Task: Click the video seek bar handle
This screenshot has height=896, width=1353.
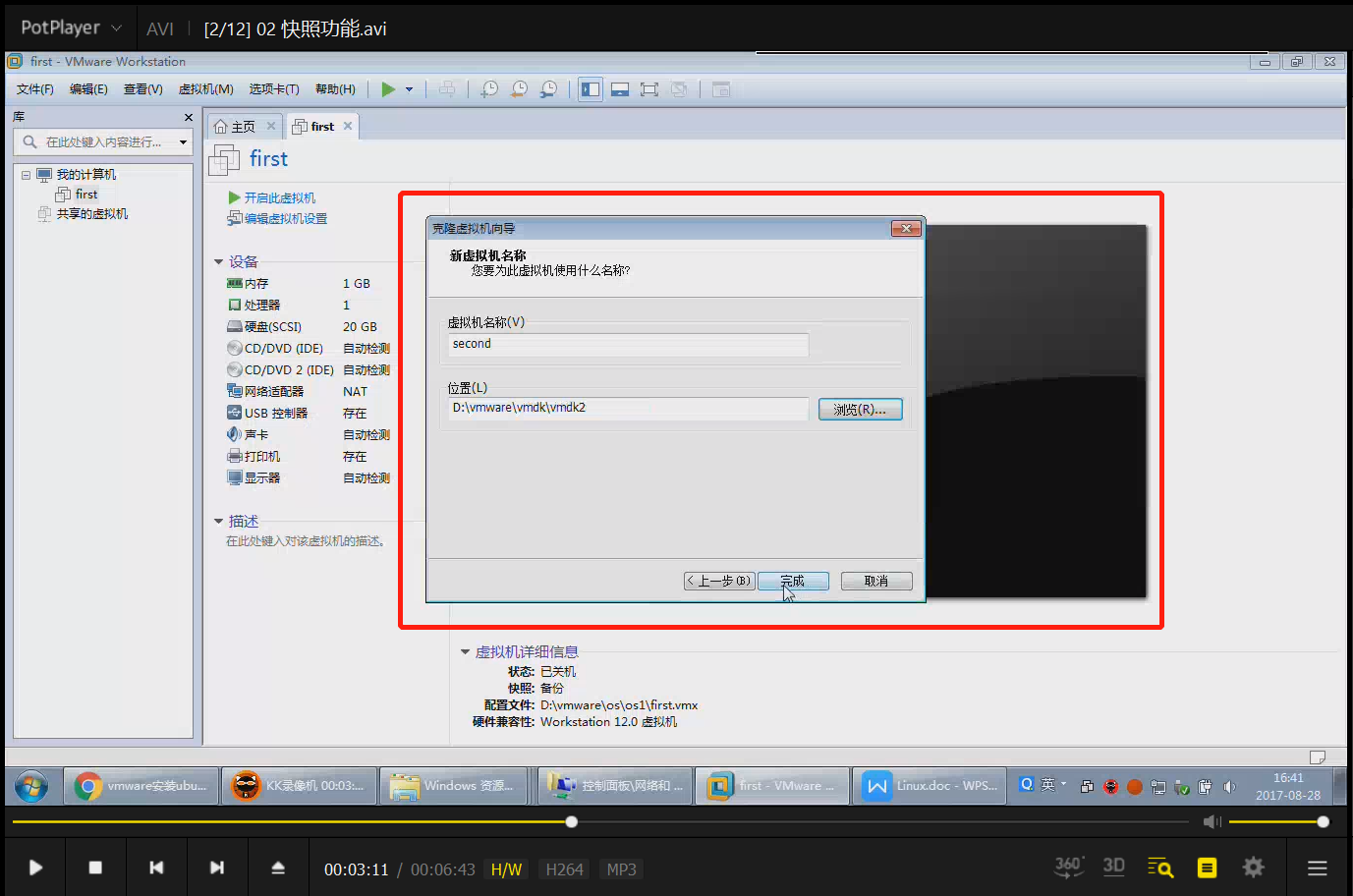Action: (x=572, y=821)
